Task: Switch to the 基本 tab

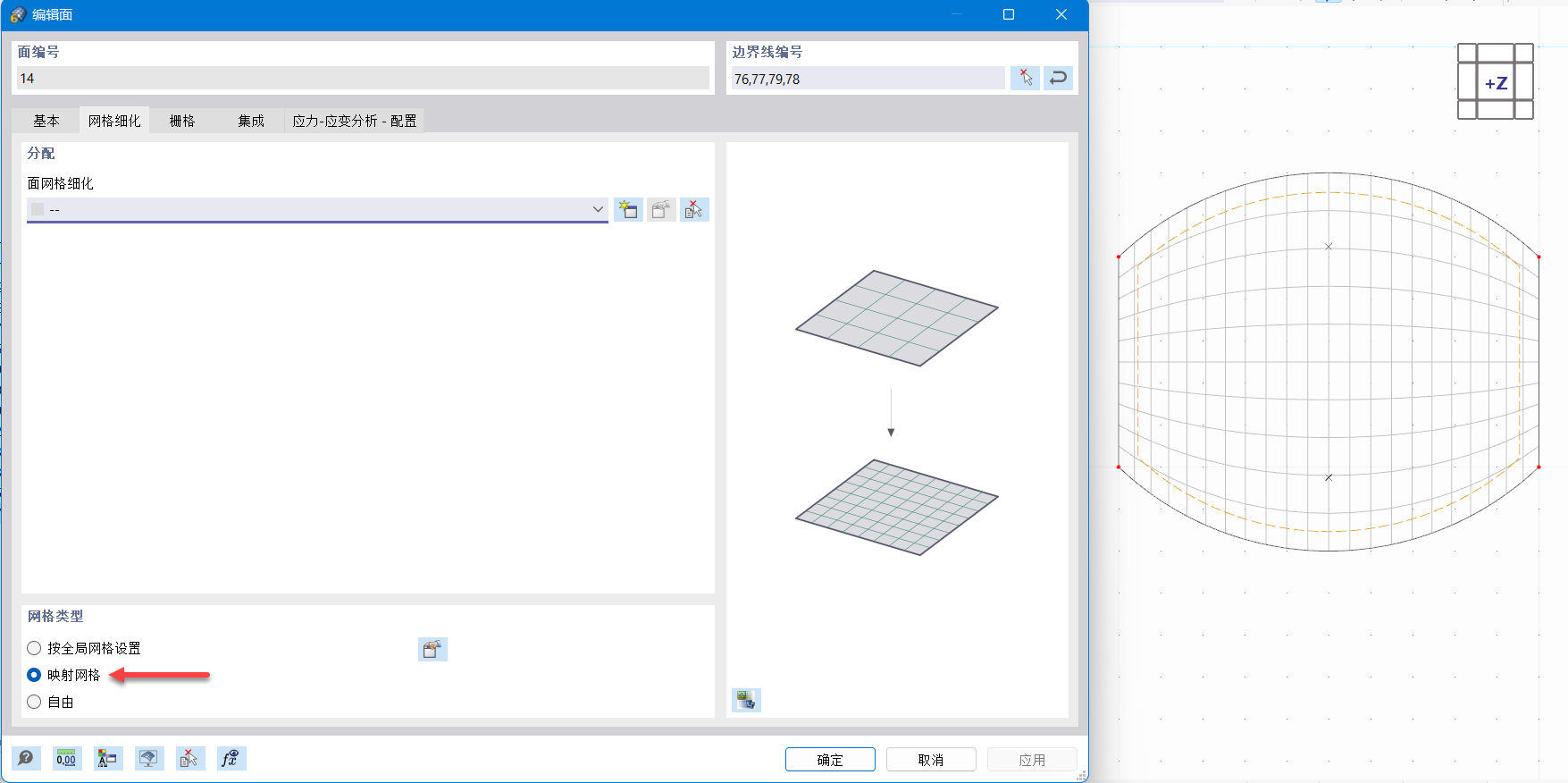Action: click(x=46, y=121)
